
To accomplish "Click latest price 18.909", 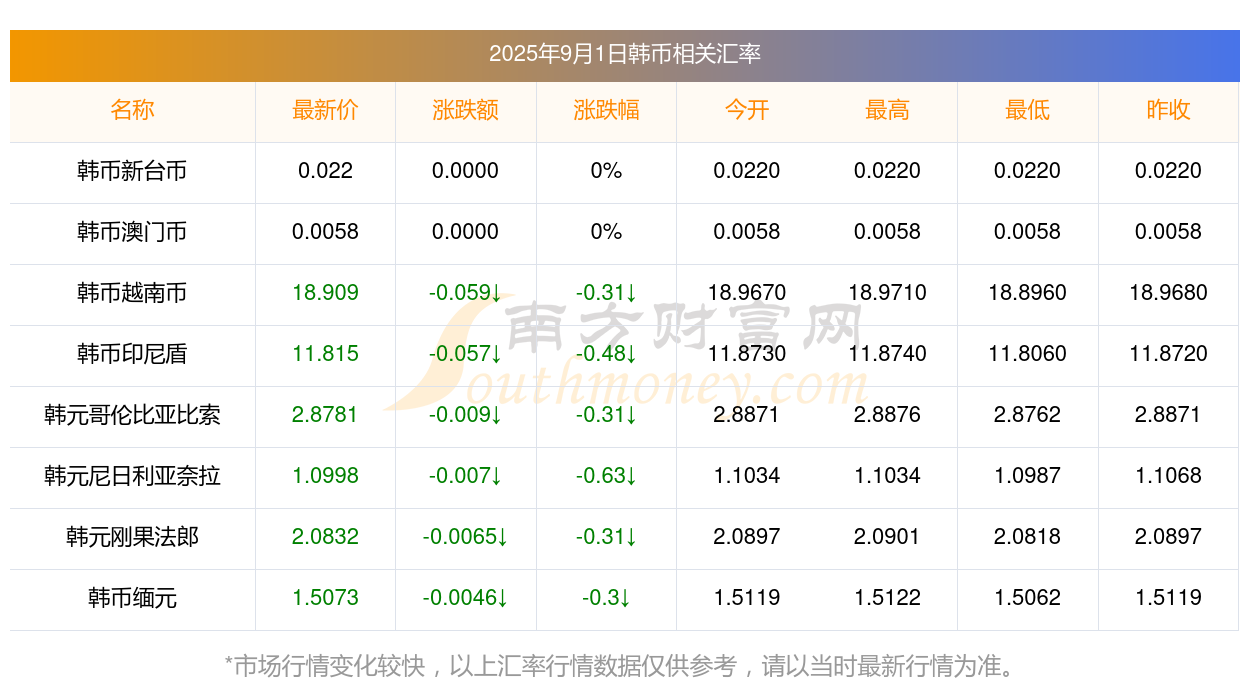I will pyautogui.click(x=325, y=293).
